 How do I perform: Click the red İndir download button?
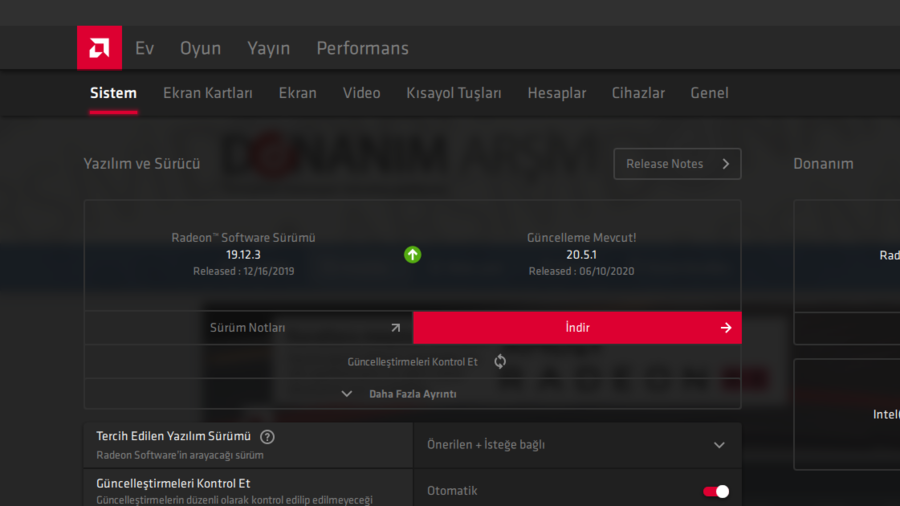pos(577,328)
